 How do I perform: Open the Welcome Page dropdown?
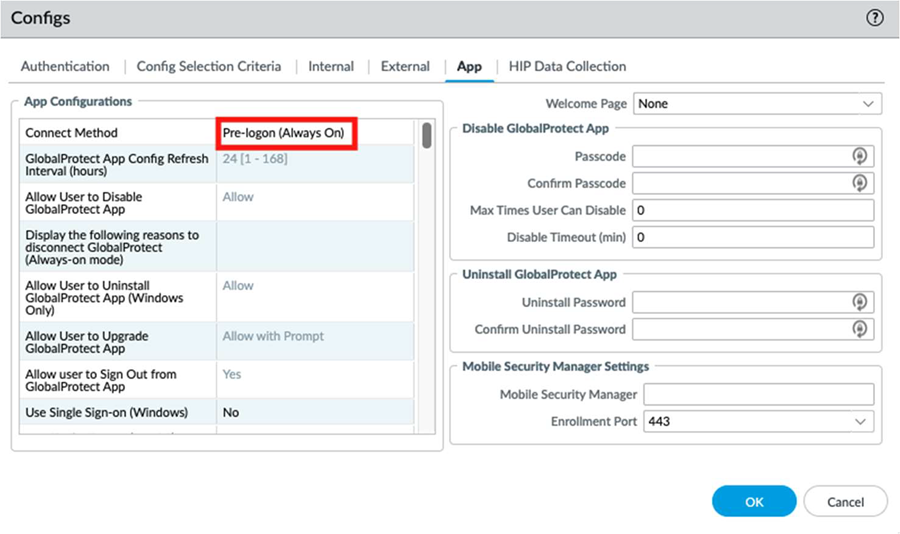(757, 103)
